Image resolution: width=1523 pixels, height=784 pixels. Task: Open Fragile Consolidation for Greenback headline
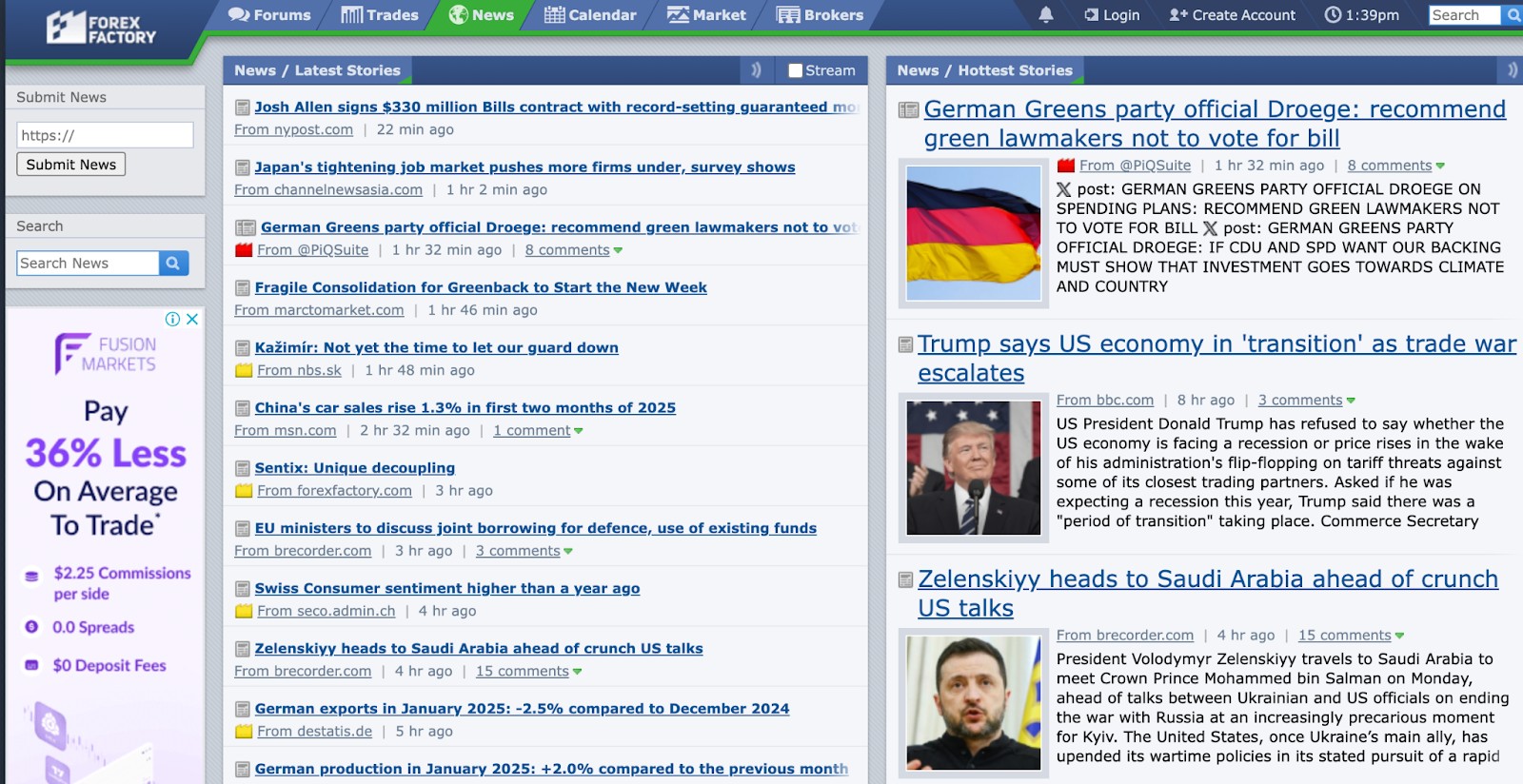pos(481,287)
